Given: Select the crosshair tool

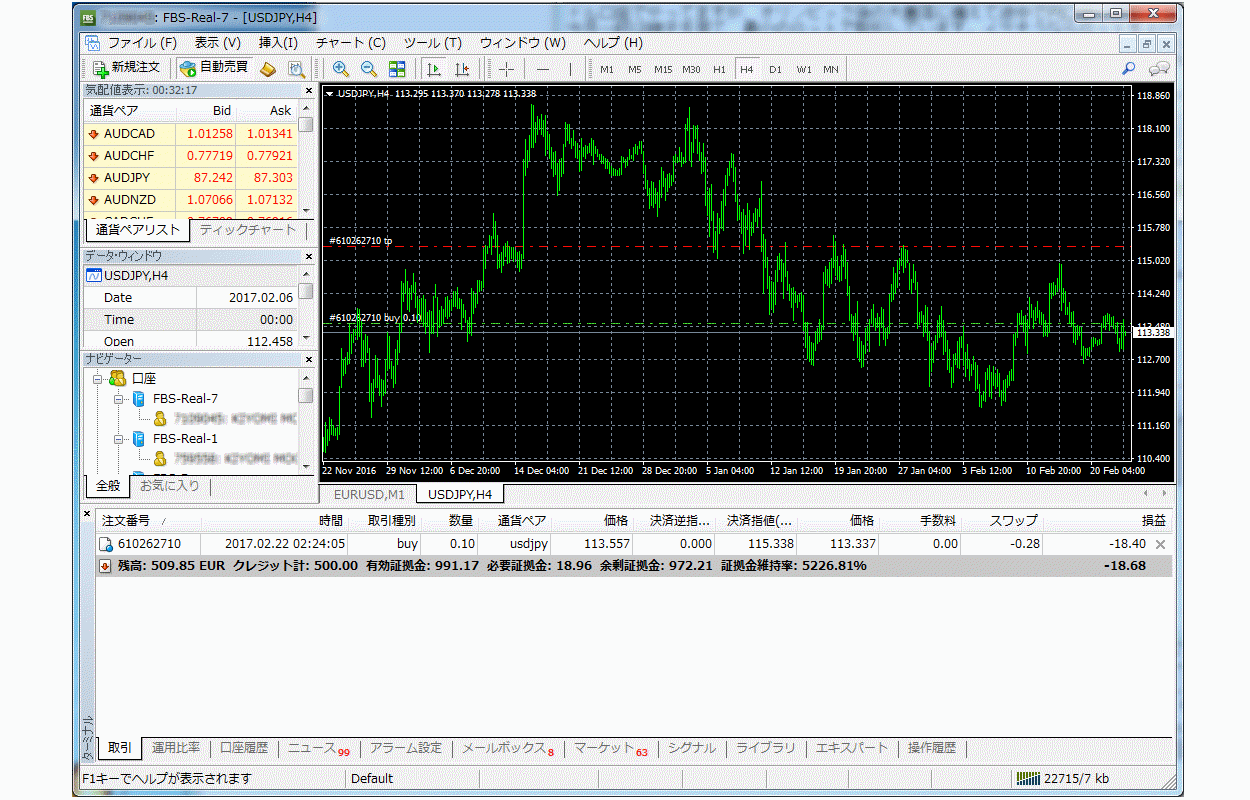Looking at the screenshot, I should pyautogui.click(x=507, y=69).
